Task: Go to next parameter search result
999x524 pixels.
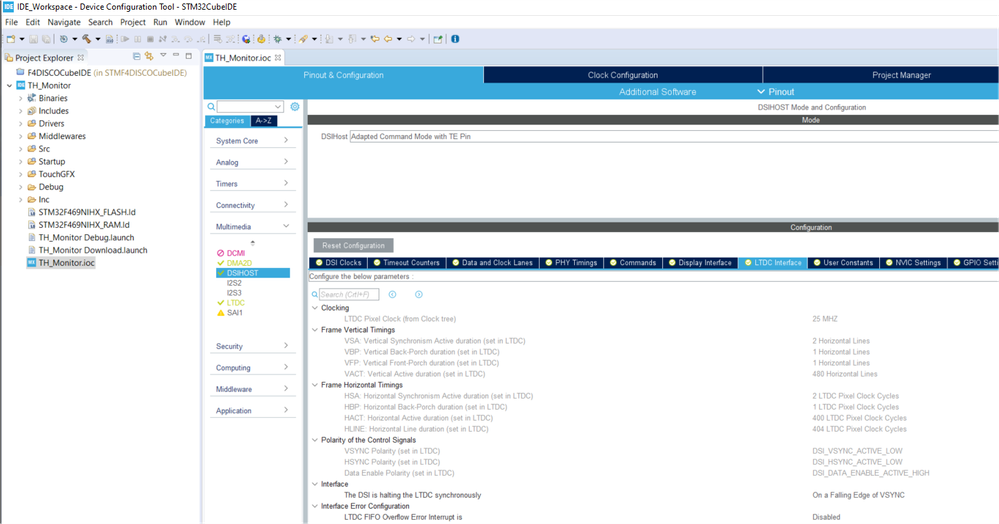Action: (419, 295)
